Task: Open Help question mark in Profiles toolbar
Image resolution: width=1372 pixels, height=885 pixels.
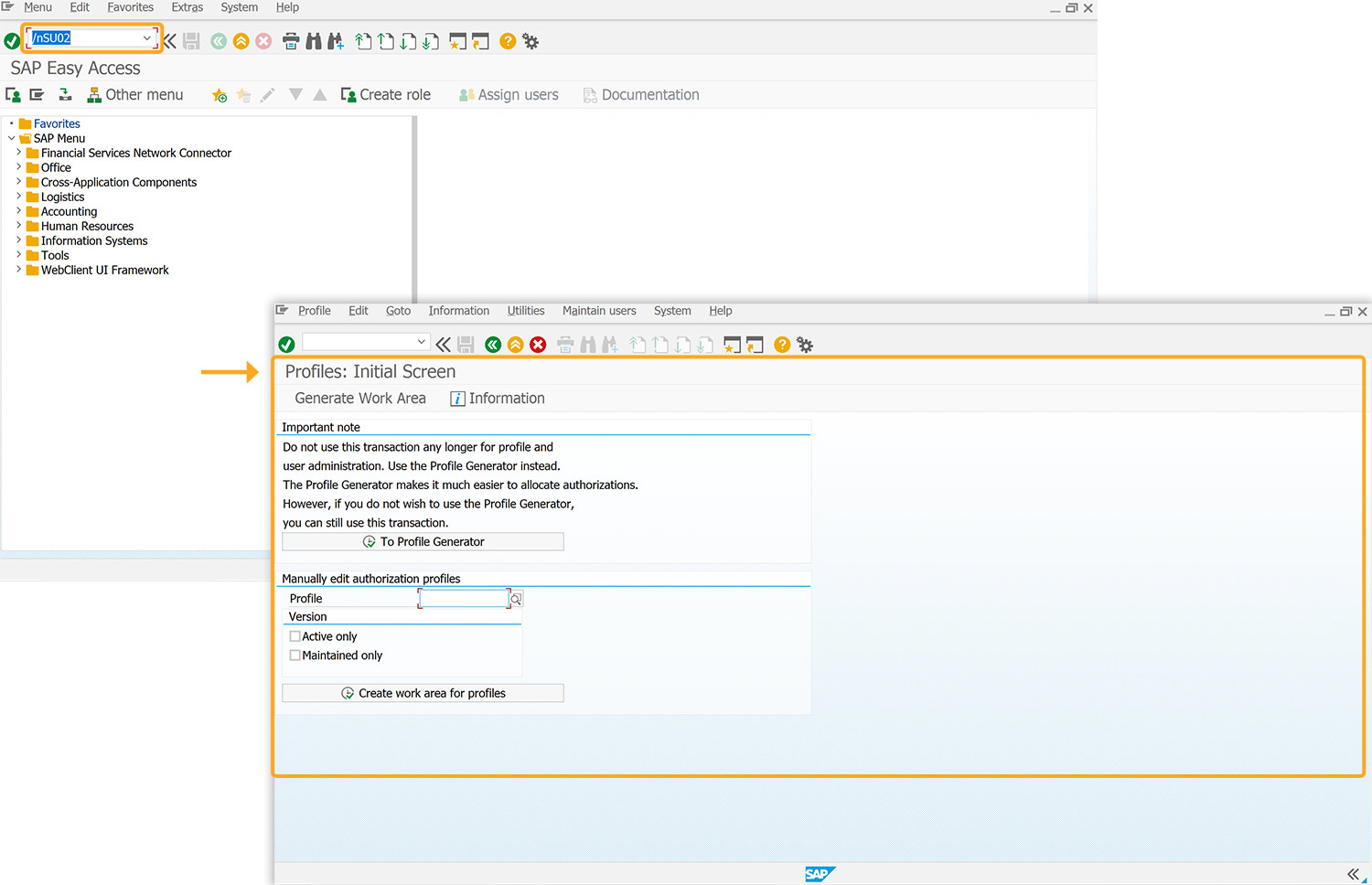Action: pyautogui.click(x=782, y=345)
